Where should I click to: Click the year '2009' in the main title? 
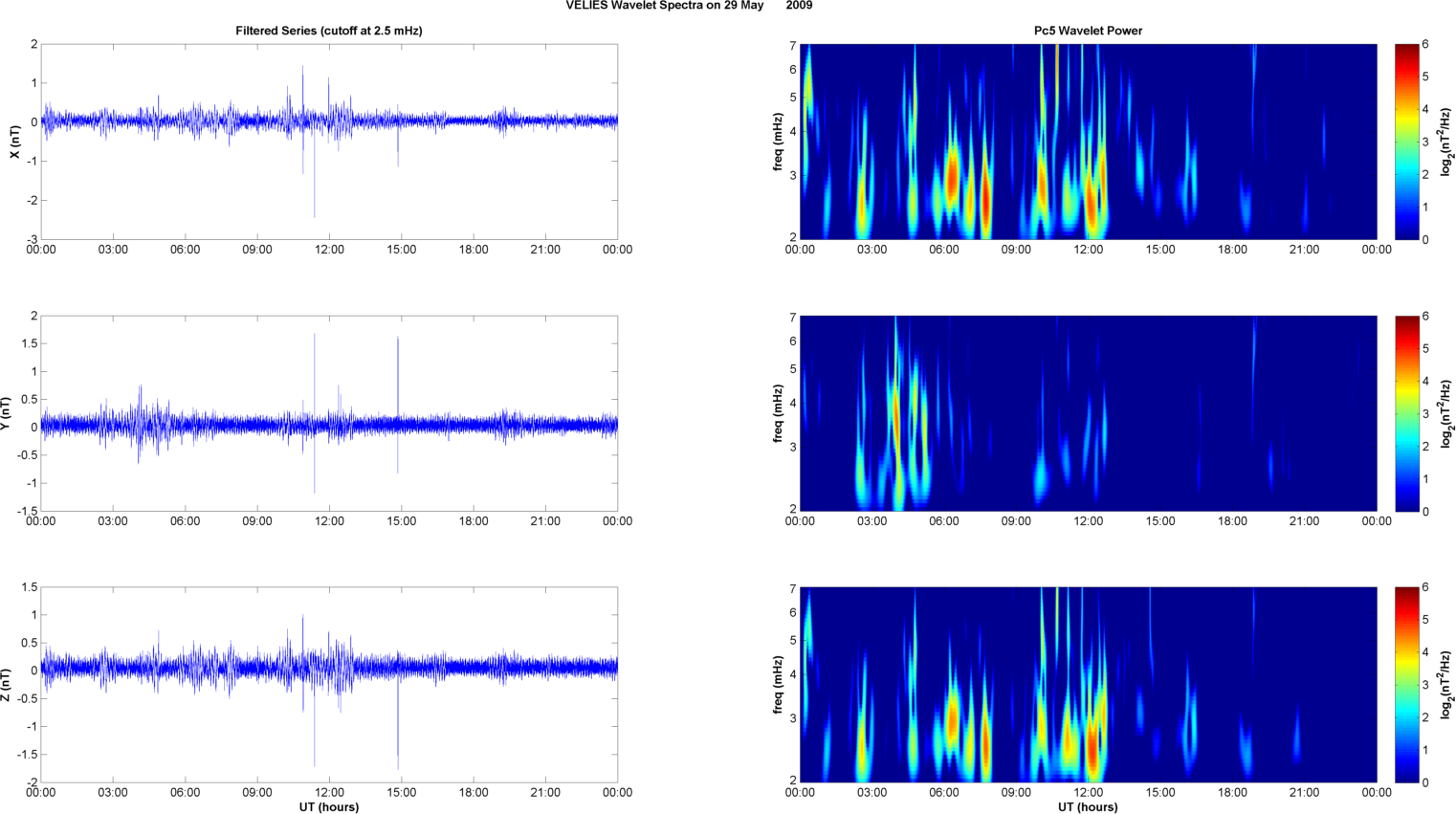coord(799,6)
